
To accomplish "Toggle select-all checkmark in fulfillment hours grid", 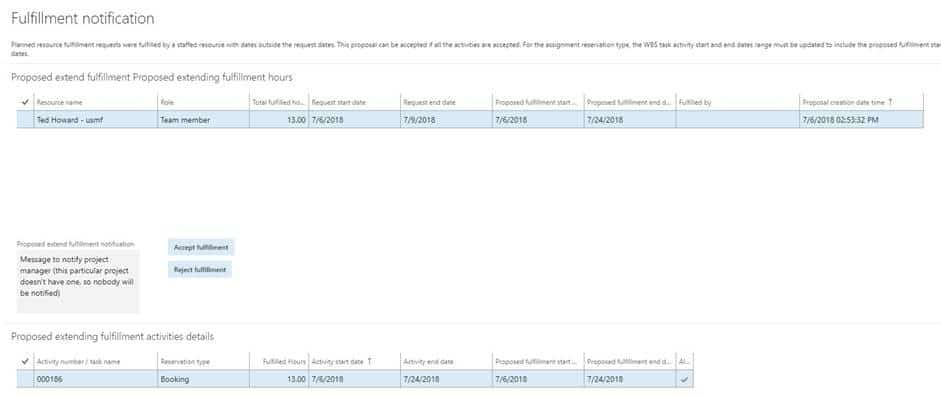I will (x=25, y=103).
